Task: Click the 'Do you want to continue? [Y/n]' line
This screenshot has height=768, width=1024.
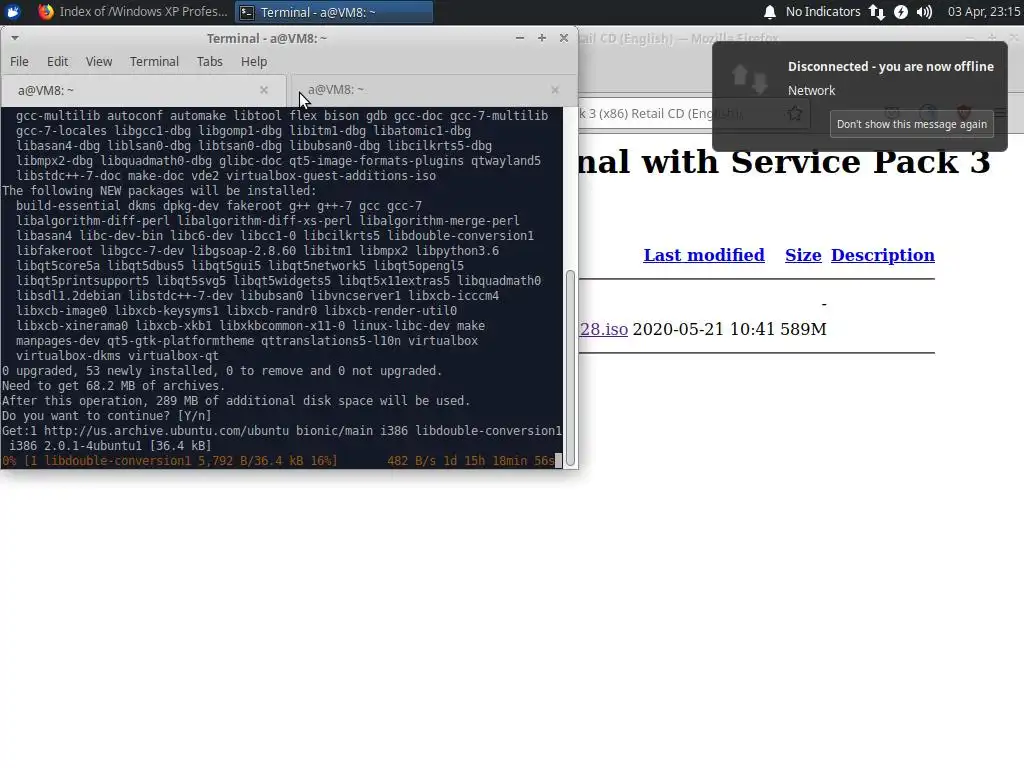Action: [106, 416]
